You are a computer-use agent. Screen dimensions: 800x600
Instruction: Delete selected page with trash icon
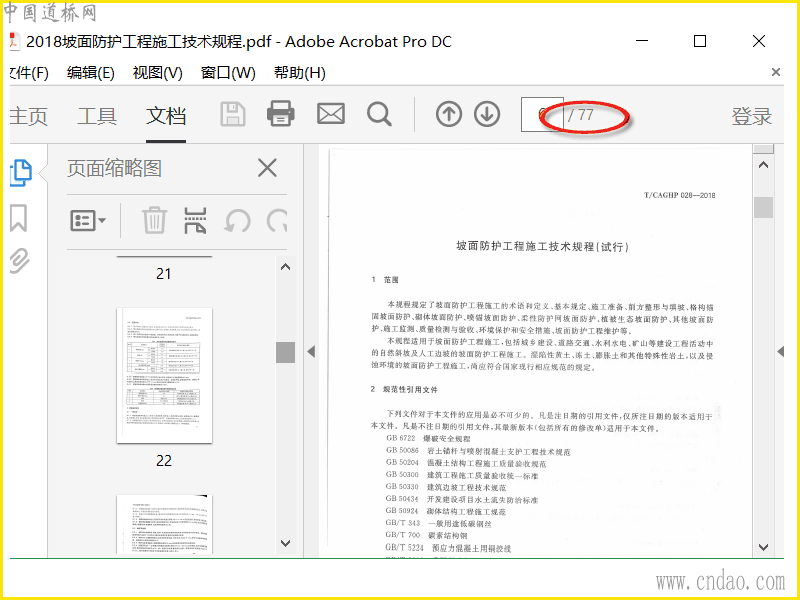coord(154,220)
